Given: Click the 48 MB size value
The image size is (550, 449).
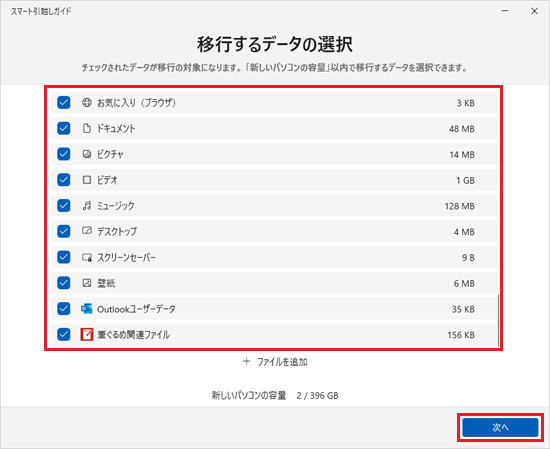Looking at the screenshot, I should [462, 129].
